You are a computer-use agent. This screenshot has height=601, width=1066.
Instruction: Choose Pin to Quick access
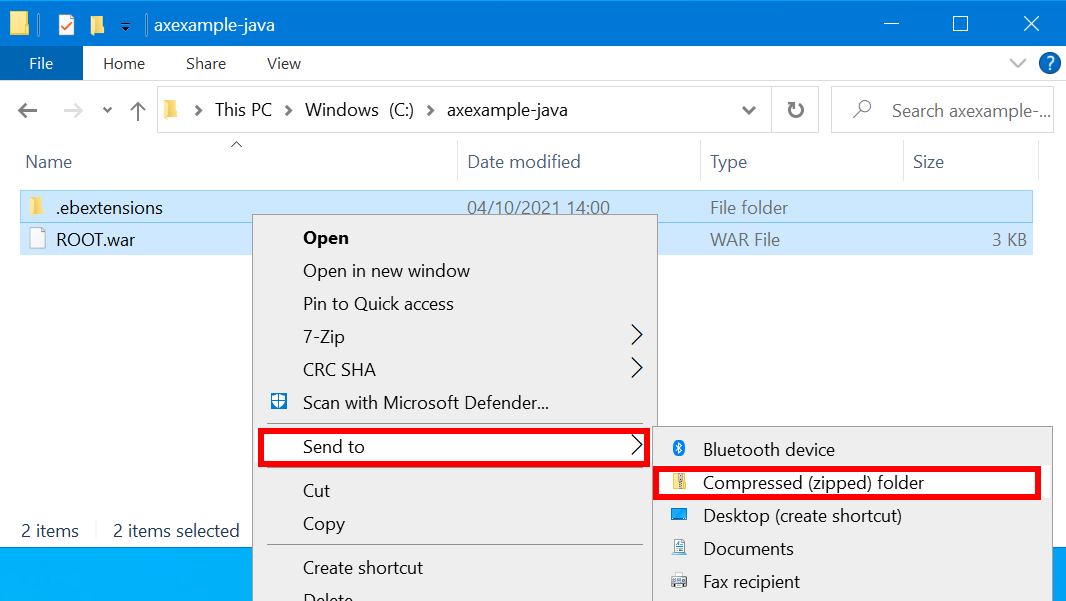(x=455, y=304)
